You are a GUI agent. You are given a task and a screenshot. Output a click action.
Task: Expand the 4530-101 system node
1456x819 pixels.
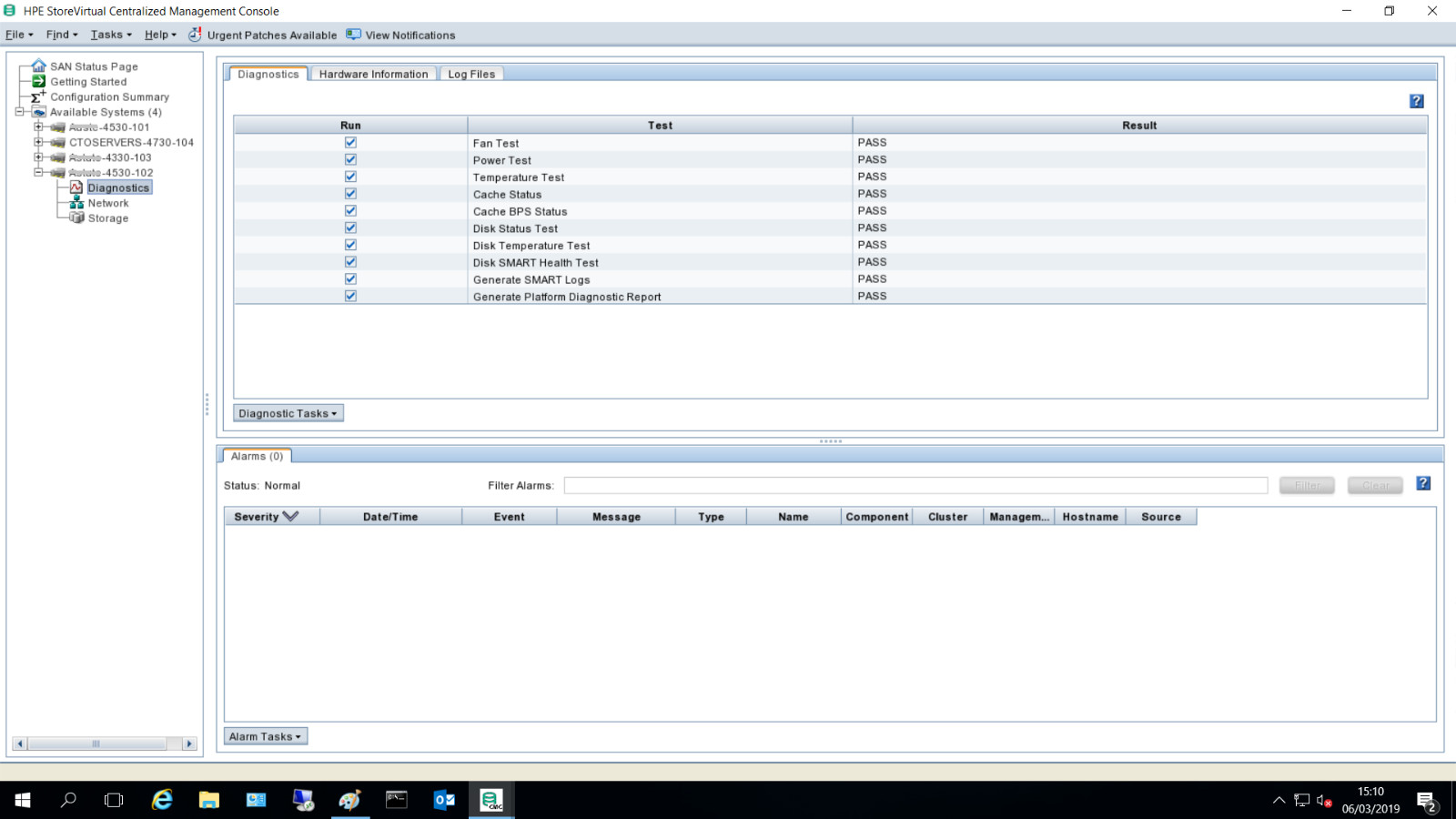click(x=38, y=127)
